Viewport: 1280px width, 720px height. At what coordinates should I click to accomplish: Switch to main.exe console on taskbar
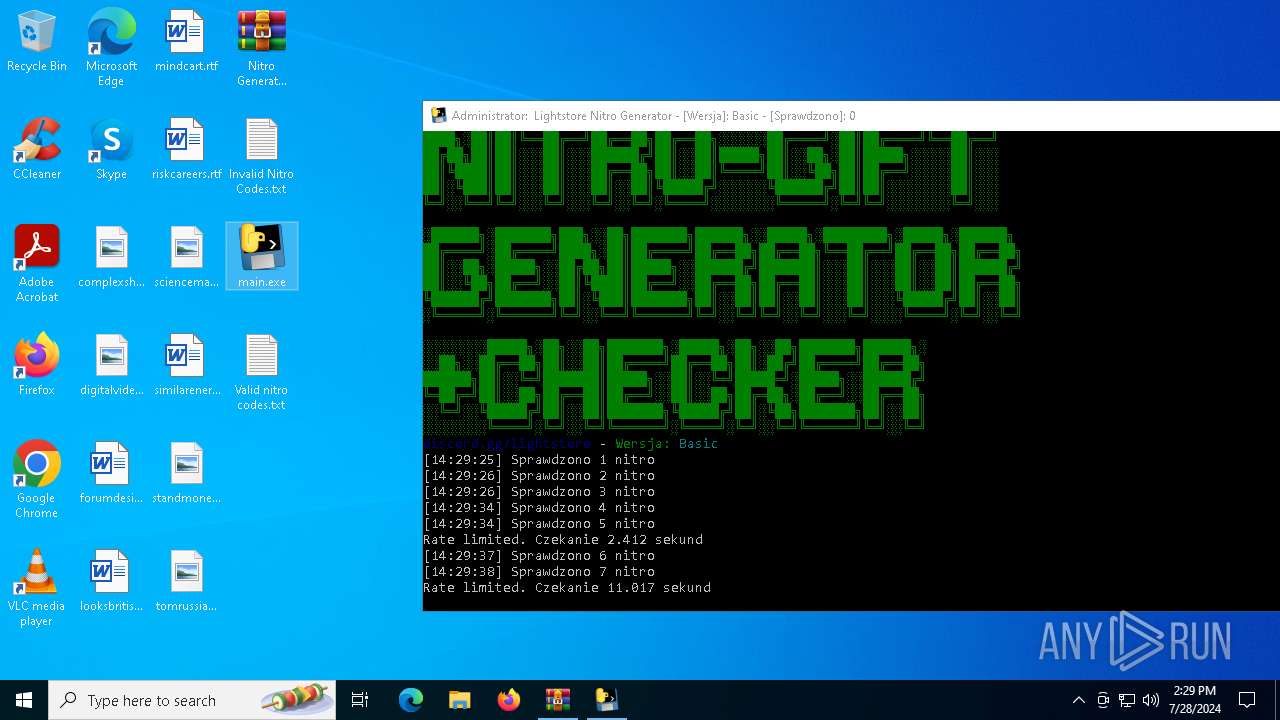coord(606,700)
